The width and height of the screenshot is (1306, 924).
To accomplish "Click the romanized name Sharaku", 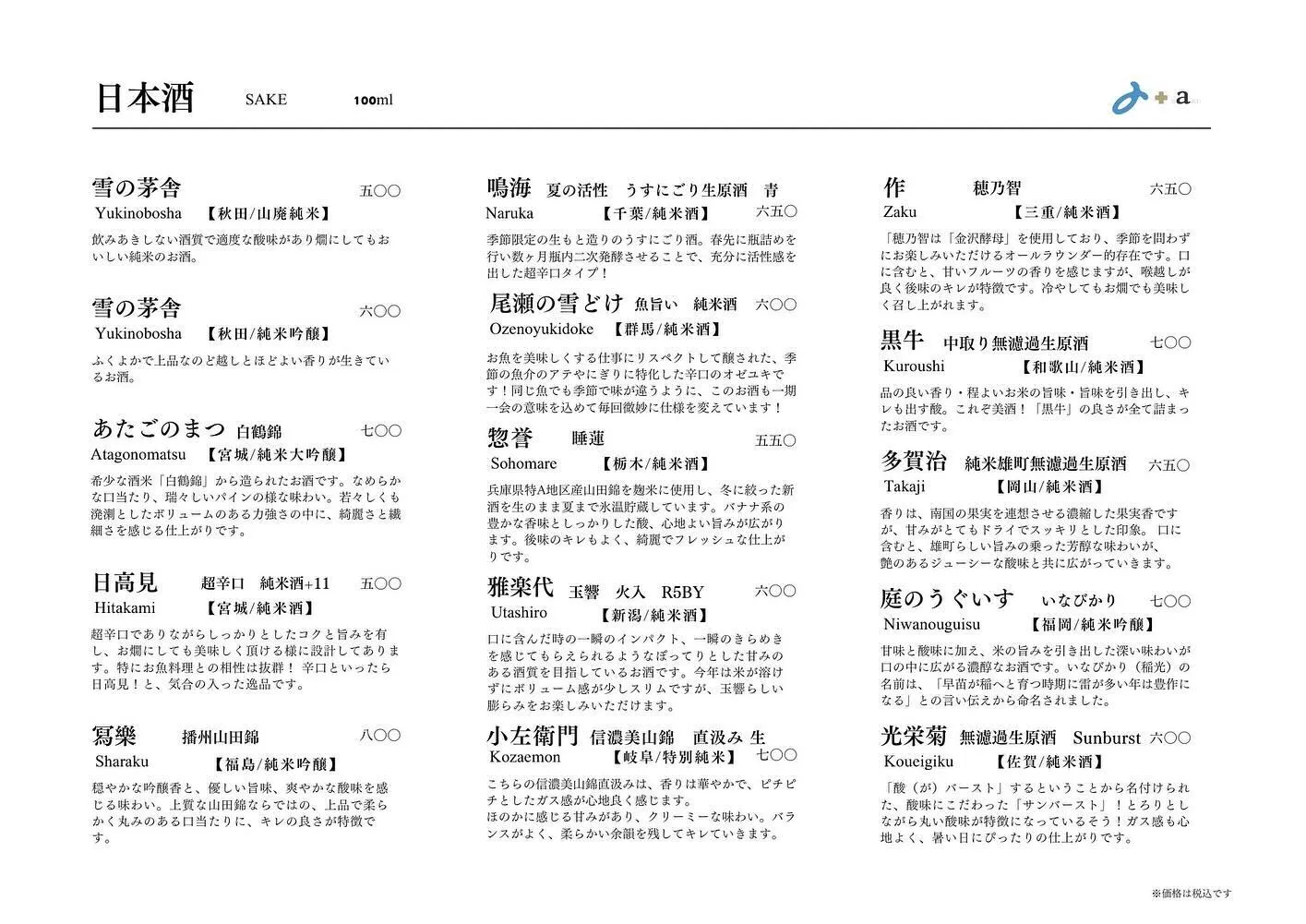I will (x=122, y=762).
